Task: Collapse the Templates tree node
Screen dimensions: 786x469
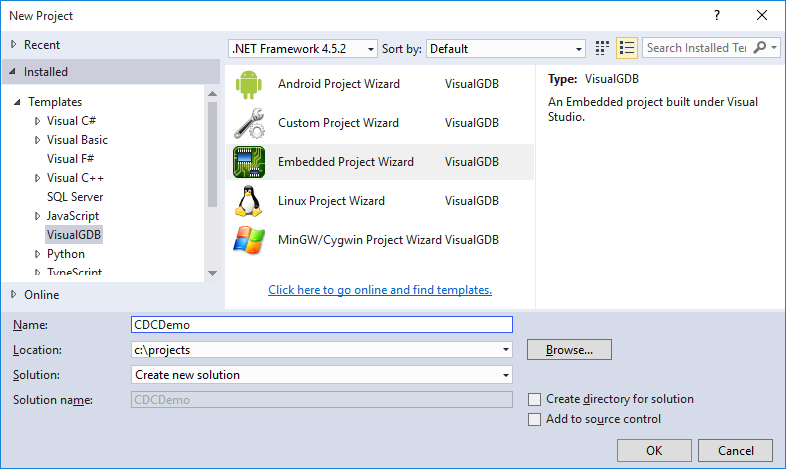Action: click(x=17, y=102)
